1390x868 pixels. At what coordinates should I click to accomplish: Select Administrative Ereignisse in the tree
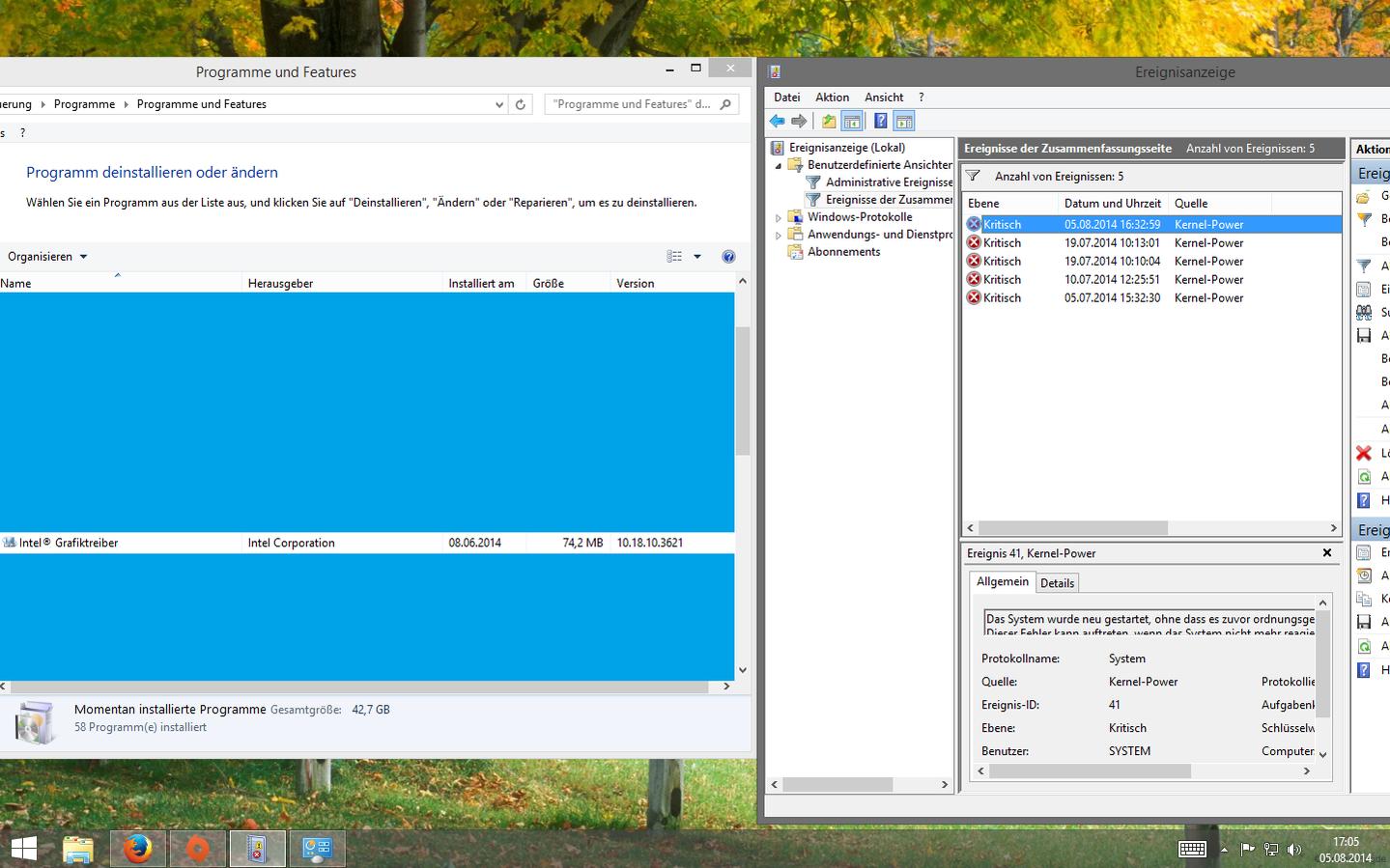(x=889, y=182)
